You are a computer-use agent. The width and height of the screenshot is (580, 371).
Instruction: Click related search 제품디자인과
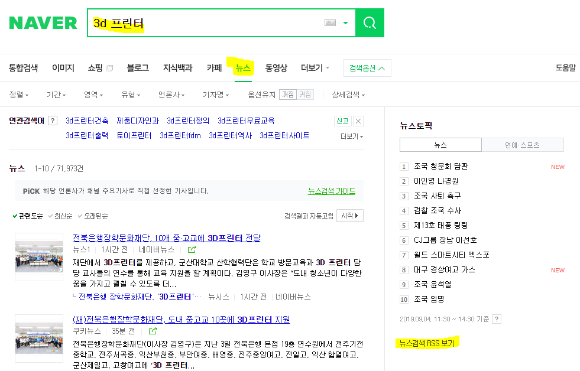tap(137, 121)
